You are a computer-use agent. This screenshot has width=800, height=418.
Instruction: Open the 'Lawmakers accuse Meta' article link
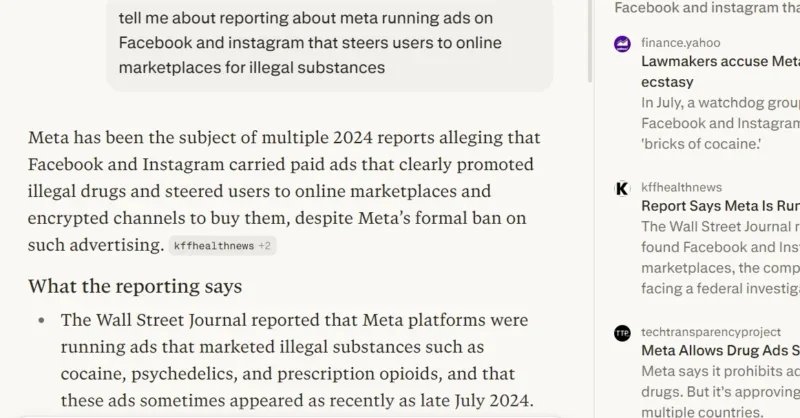[720, 62]
